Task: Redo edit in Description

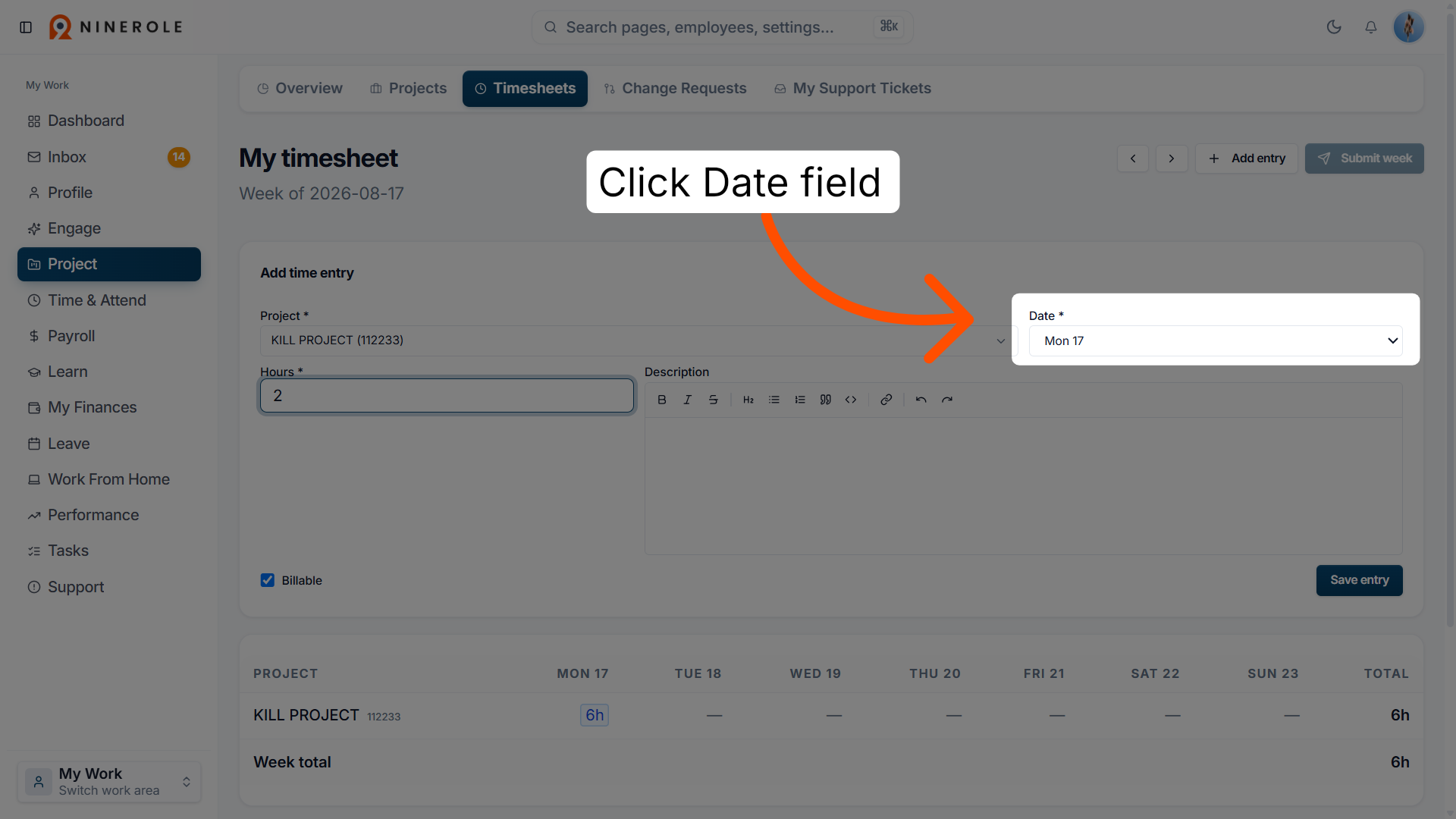Action: [x=947, y=400]
